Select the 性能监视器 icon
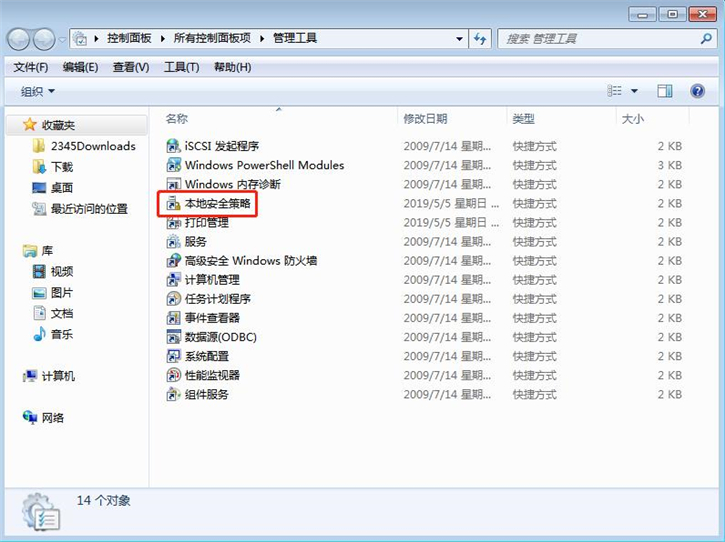This screenshot has height=542, width=725. pyautogui.click(x=173, y=376)
